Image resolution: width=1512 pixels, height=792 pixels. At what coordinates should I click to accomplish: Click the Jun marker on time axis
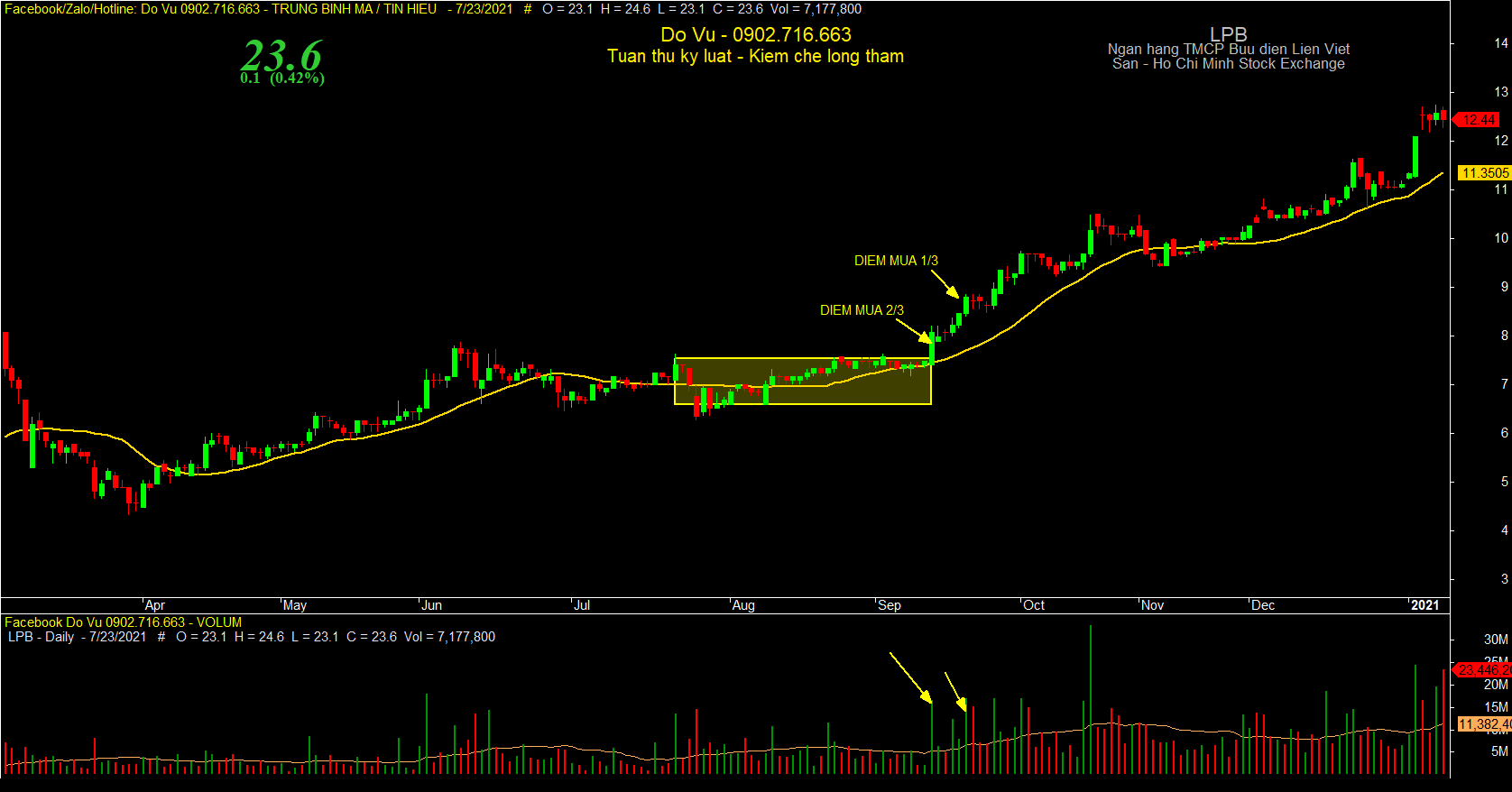[x=432, y=605]
